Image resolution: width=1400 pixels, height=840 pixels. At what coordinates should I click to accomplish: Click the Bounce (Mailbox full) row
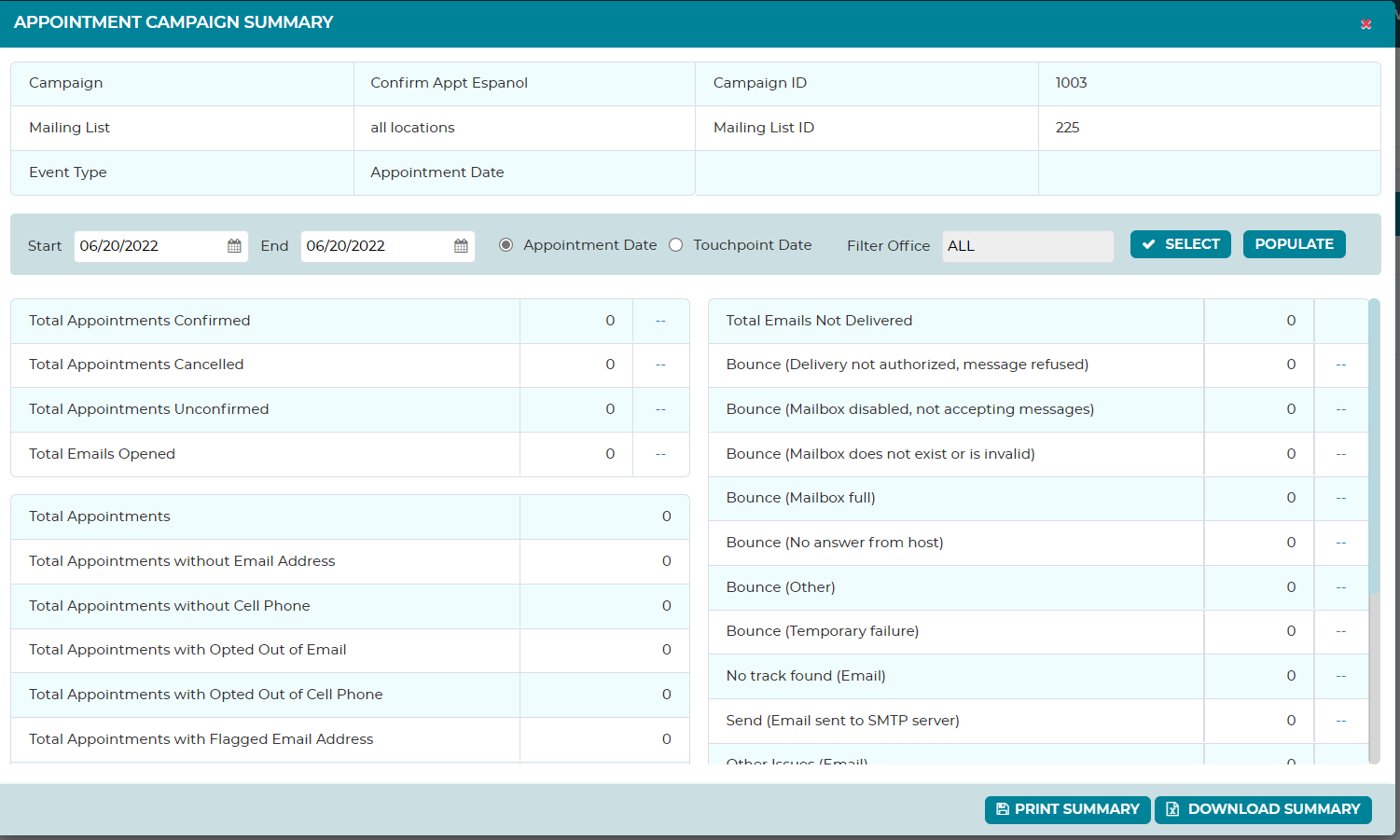(x=1038, y=498)
